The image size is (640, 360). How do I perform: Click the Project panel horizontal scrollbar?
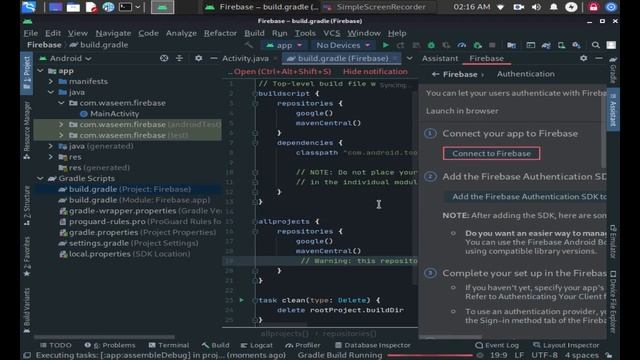(x=104, y=337)
